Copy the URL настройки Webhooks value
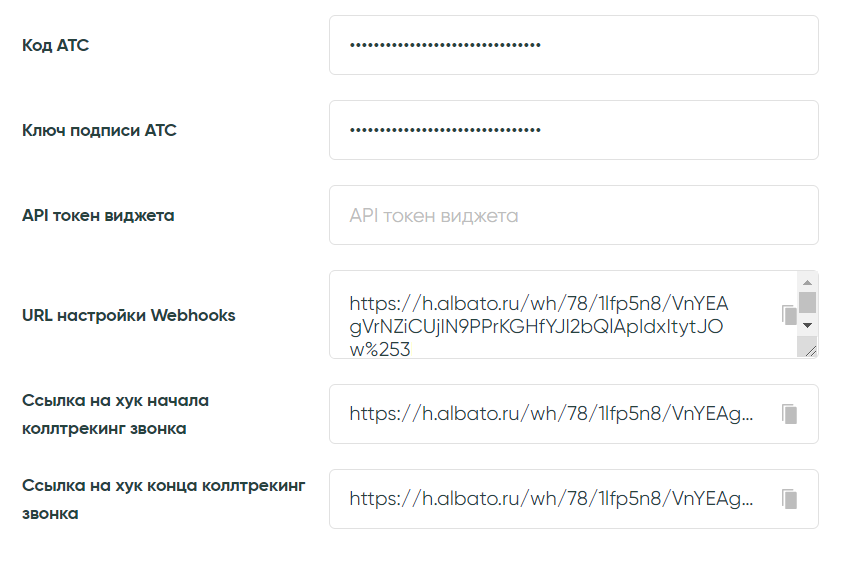Image resolution: width=852 pixels, height=562 pixels. coord(789,315)
